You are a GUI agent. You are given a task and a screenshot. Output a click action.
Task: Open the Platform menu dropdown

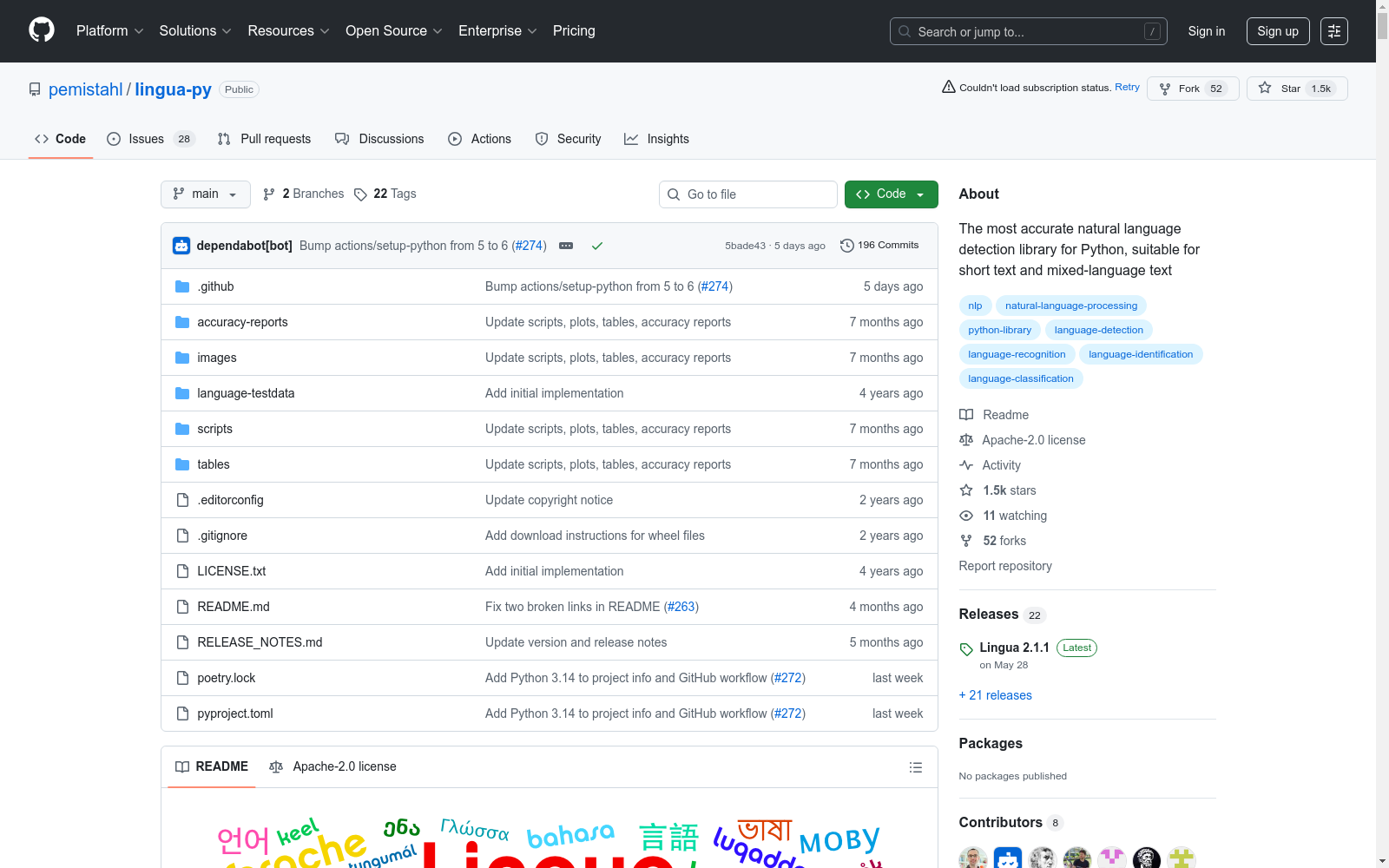point(110,31)
